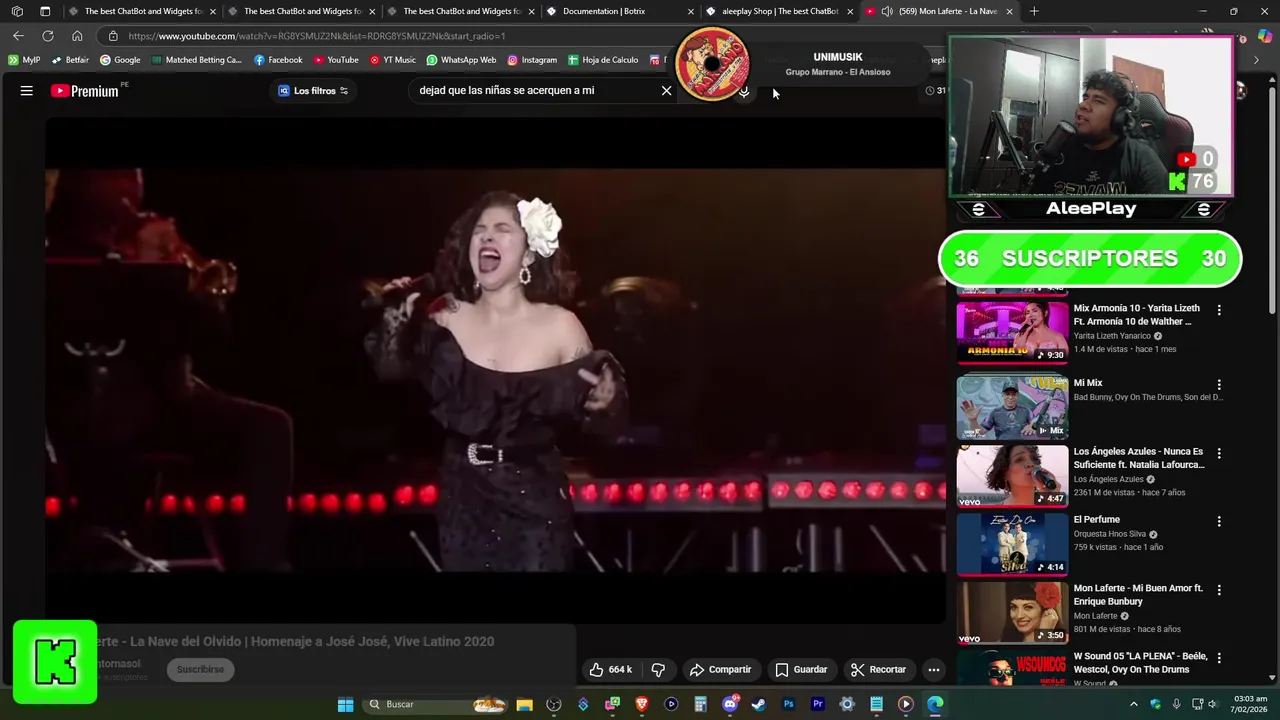
Task: Go back with browser back arrow
Action: coord(18,36)
